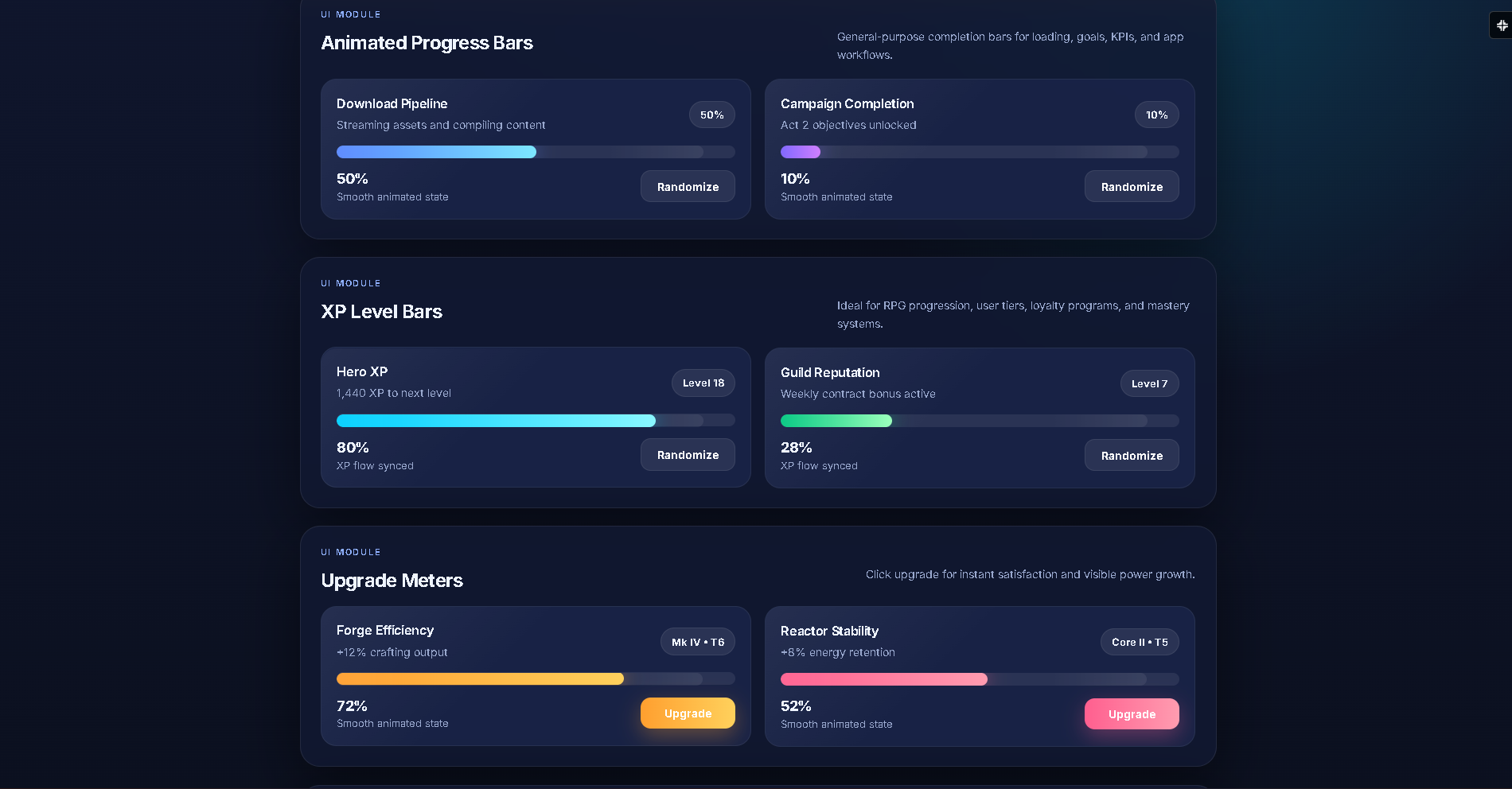
Task: Hit Randomize for Guild Reputation
Action: pyautogui.click(x=1131, y=456)
